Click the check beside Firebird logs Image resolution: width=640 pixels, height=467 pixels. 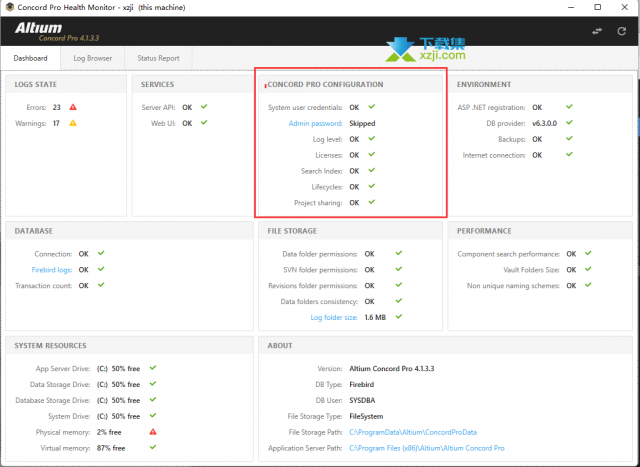click(x=101, y=269)
